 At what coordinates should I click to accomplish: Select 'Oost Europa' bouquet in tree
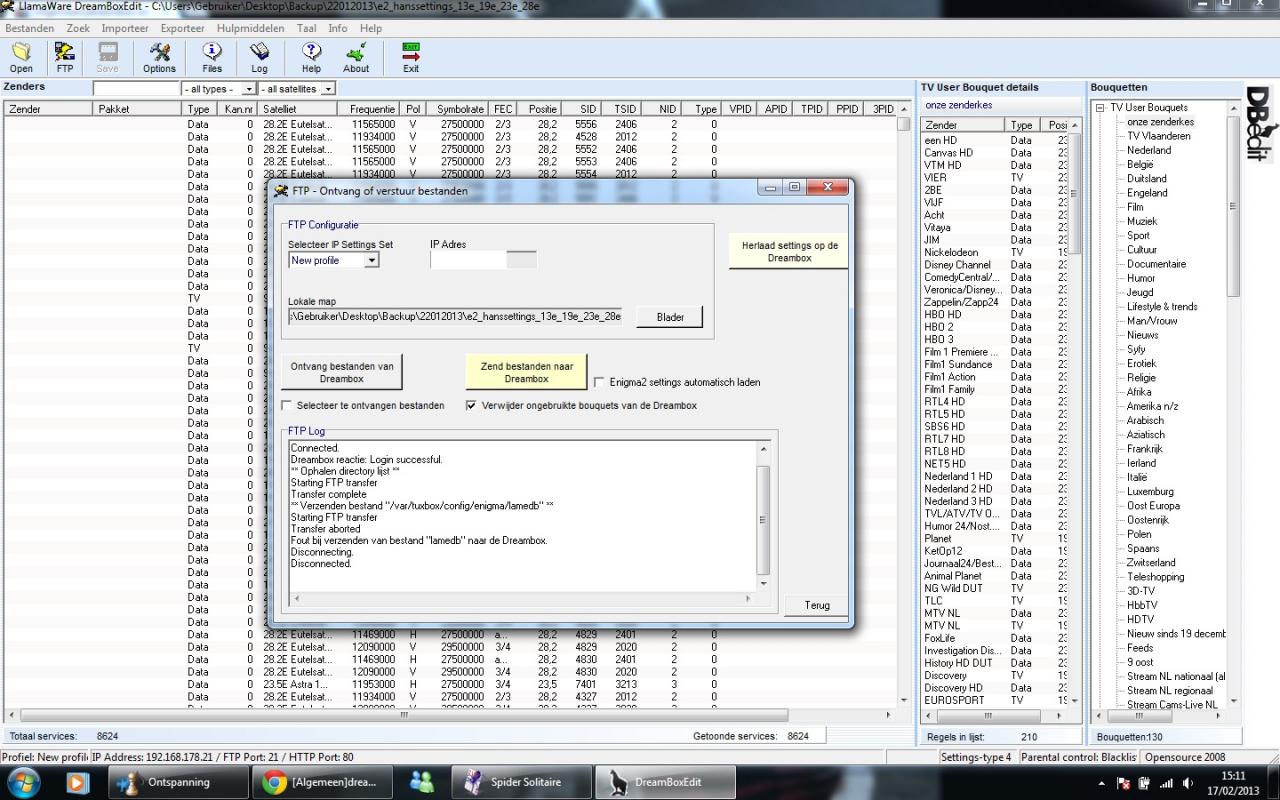(1153, 506)
